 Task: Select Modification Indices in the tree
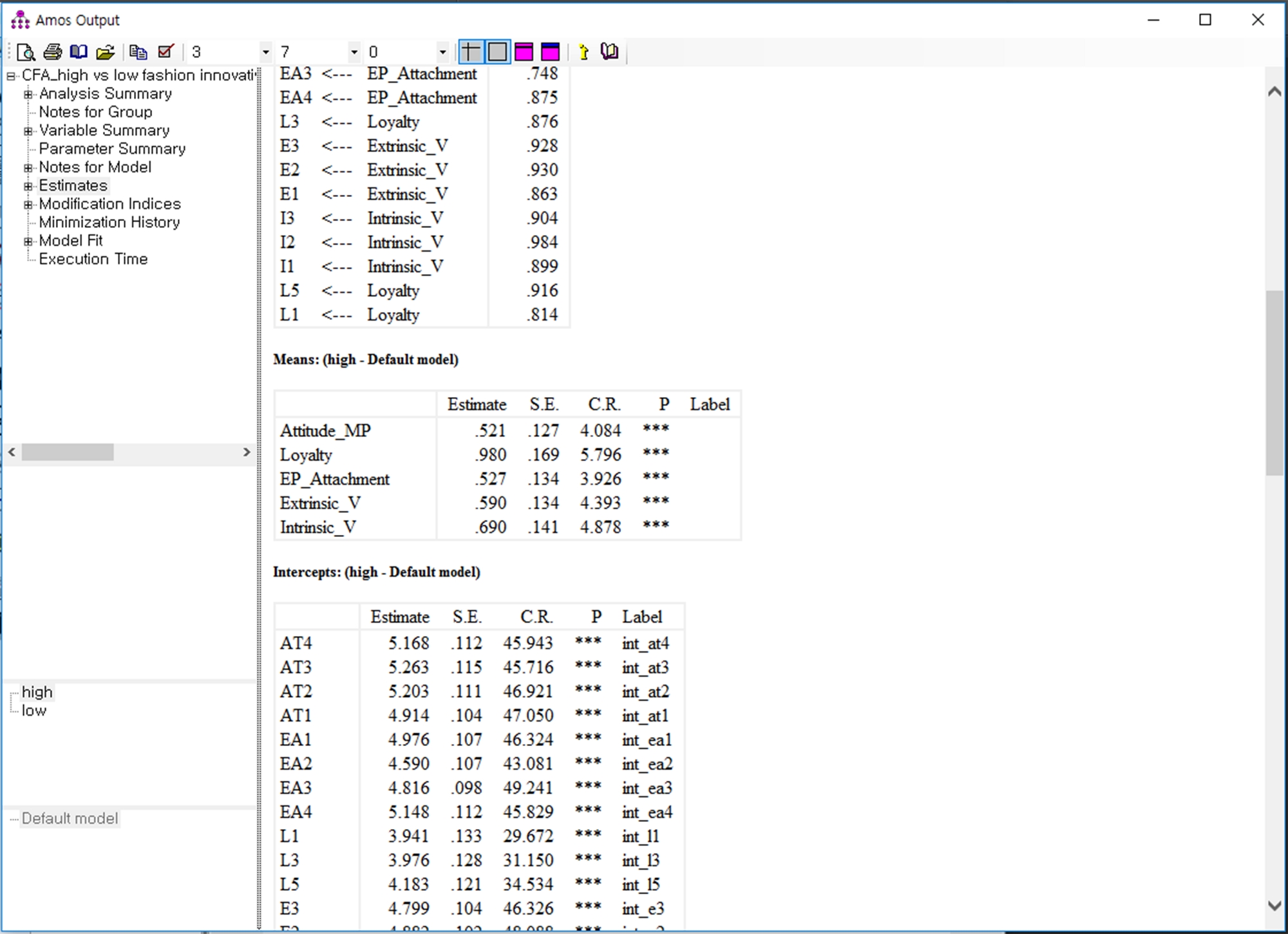tap(109, 204)
